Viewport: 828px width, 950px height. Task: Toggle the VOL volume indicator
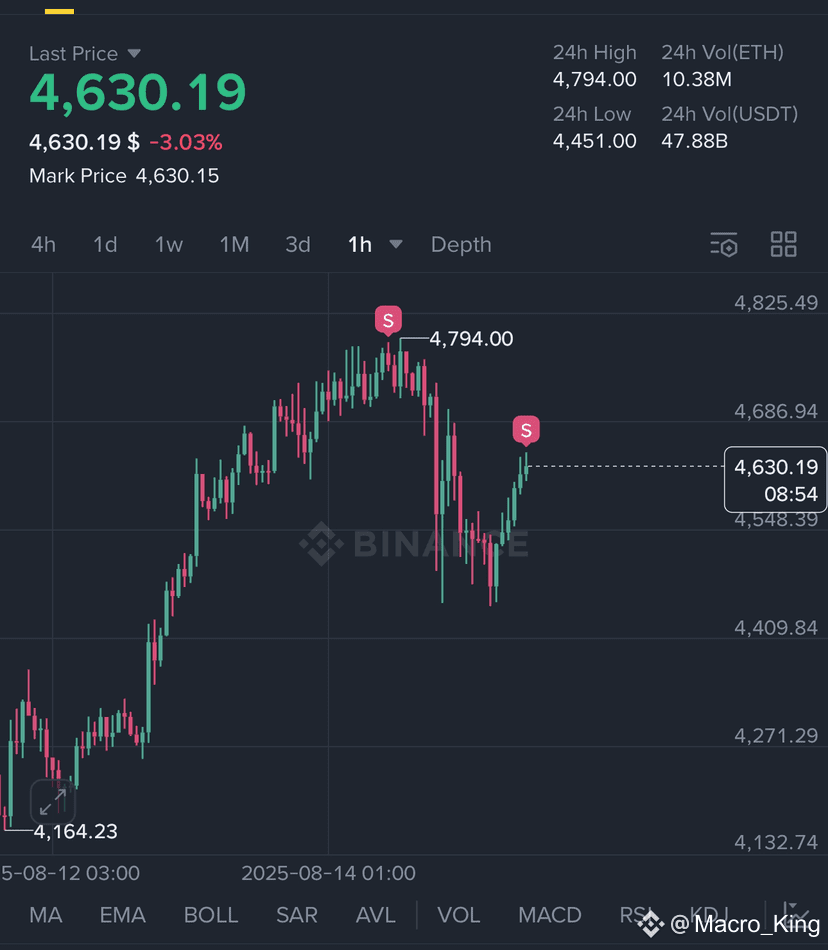(458, 915)
